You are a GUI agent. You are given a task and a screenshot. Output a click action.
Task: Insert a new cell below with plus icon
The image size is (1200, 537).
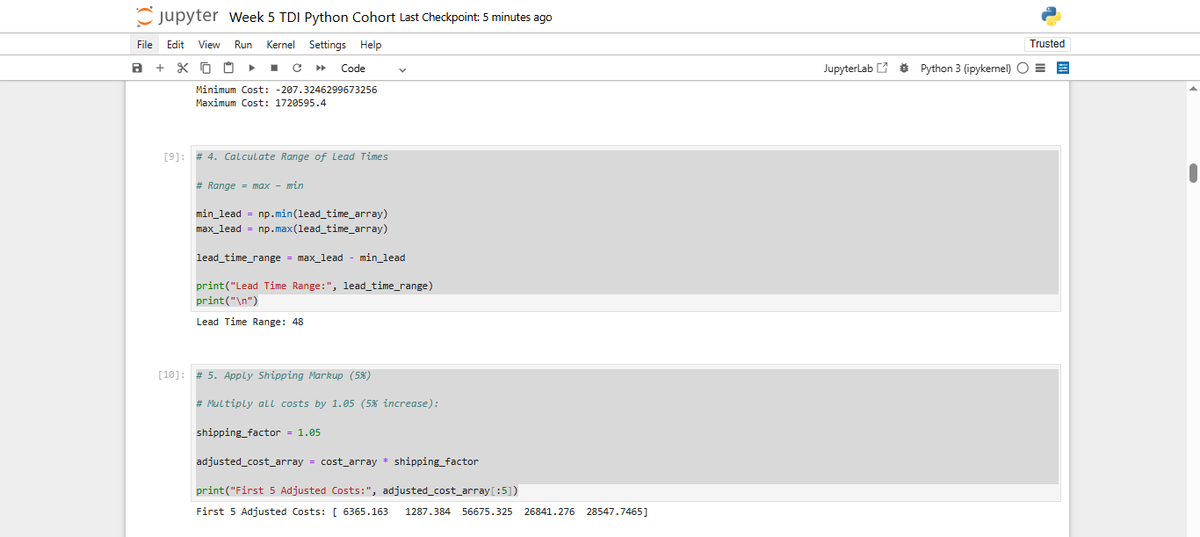(x=160, y=69)
